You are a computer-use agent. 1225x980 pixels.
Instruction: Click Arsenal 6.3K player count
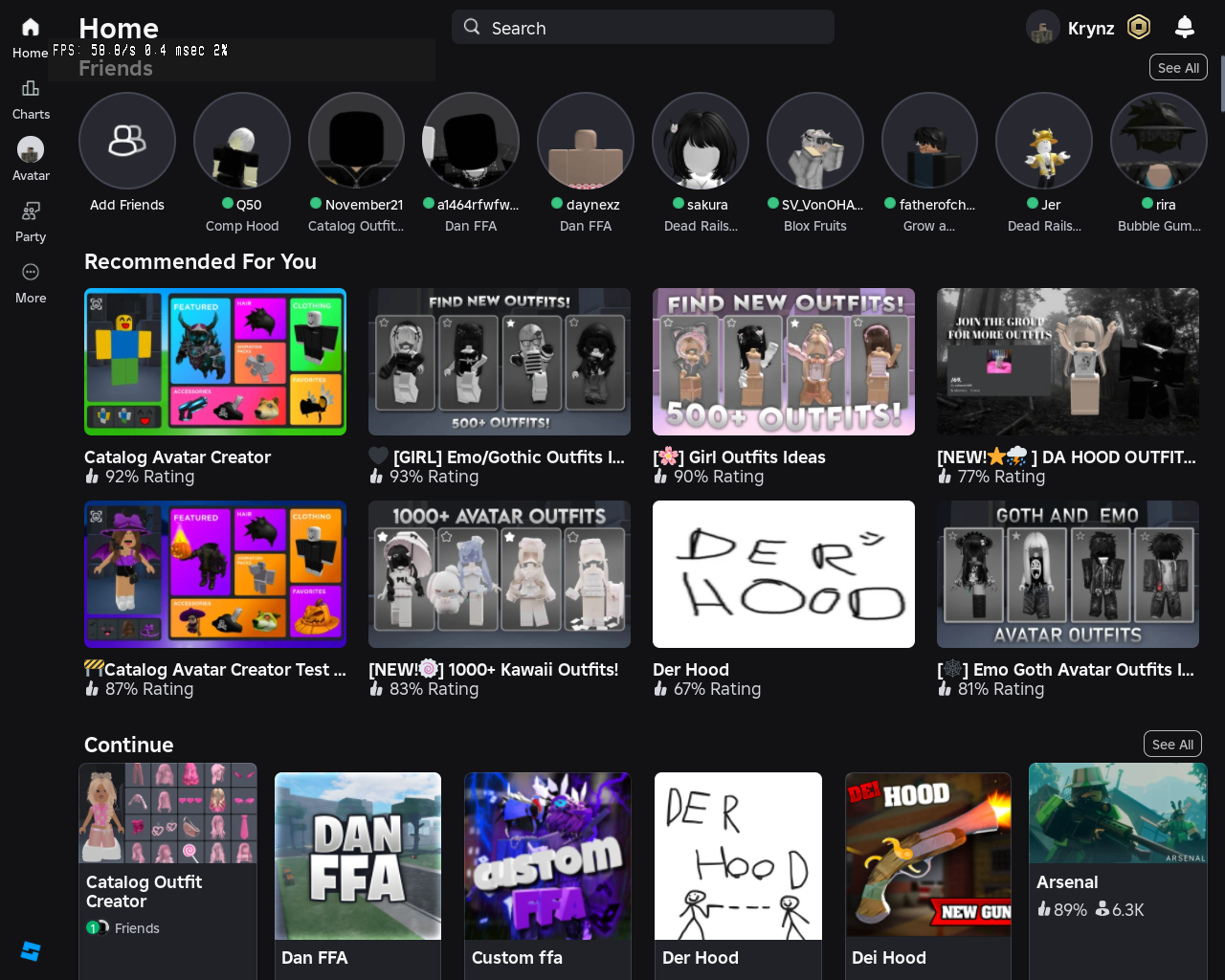1120,909
